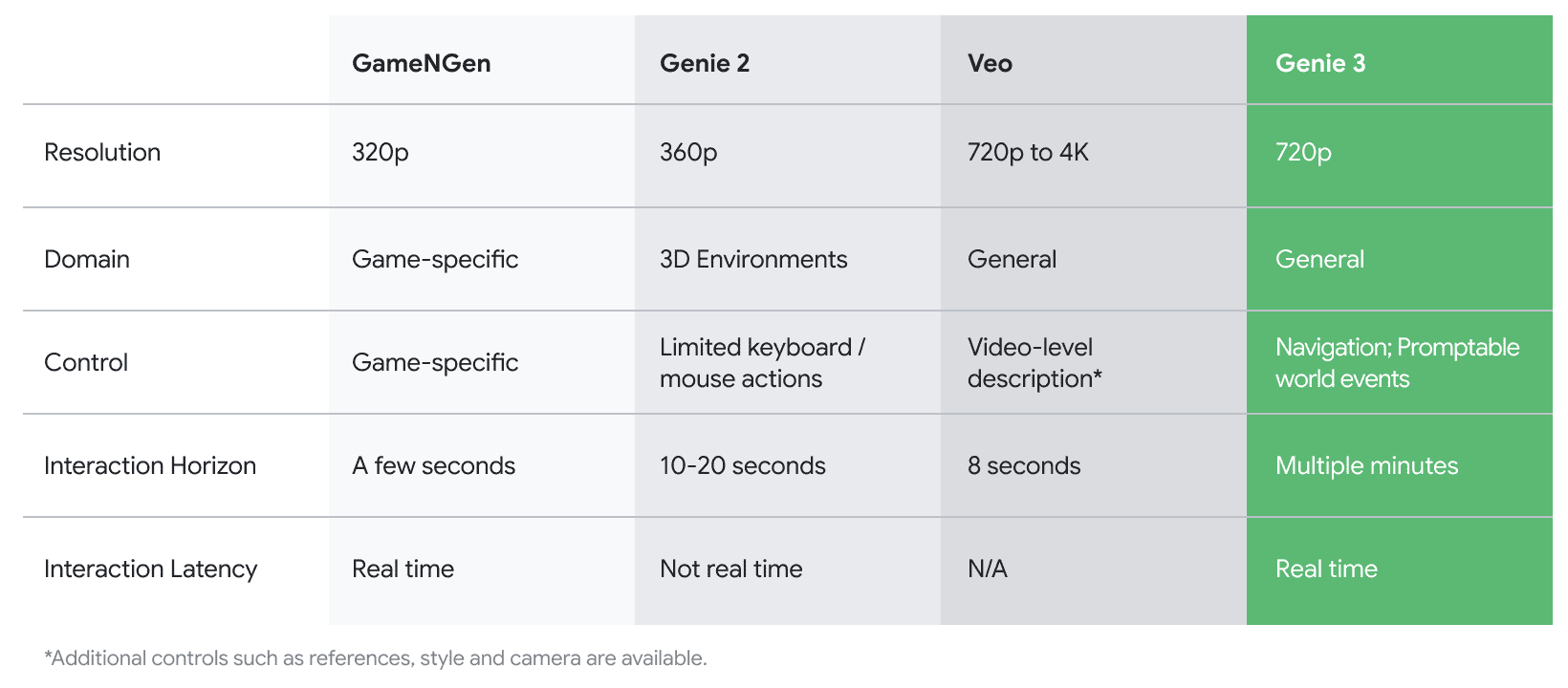The image size is (1568, 688).
Task: Click the 320p resolution cell
Action: tap(381, 152)
